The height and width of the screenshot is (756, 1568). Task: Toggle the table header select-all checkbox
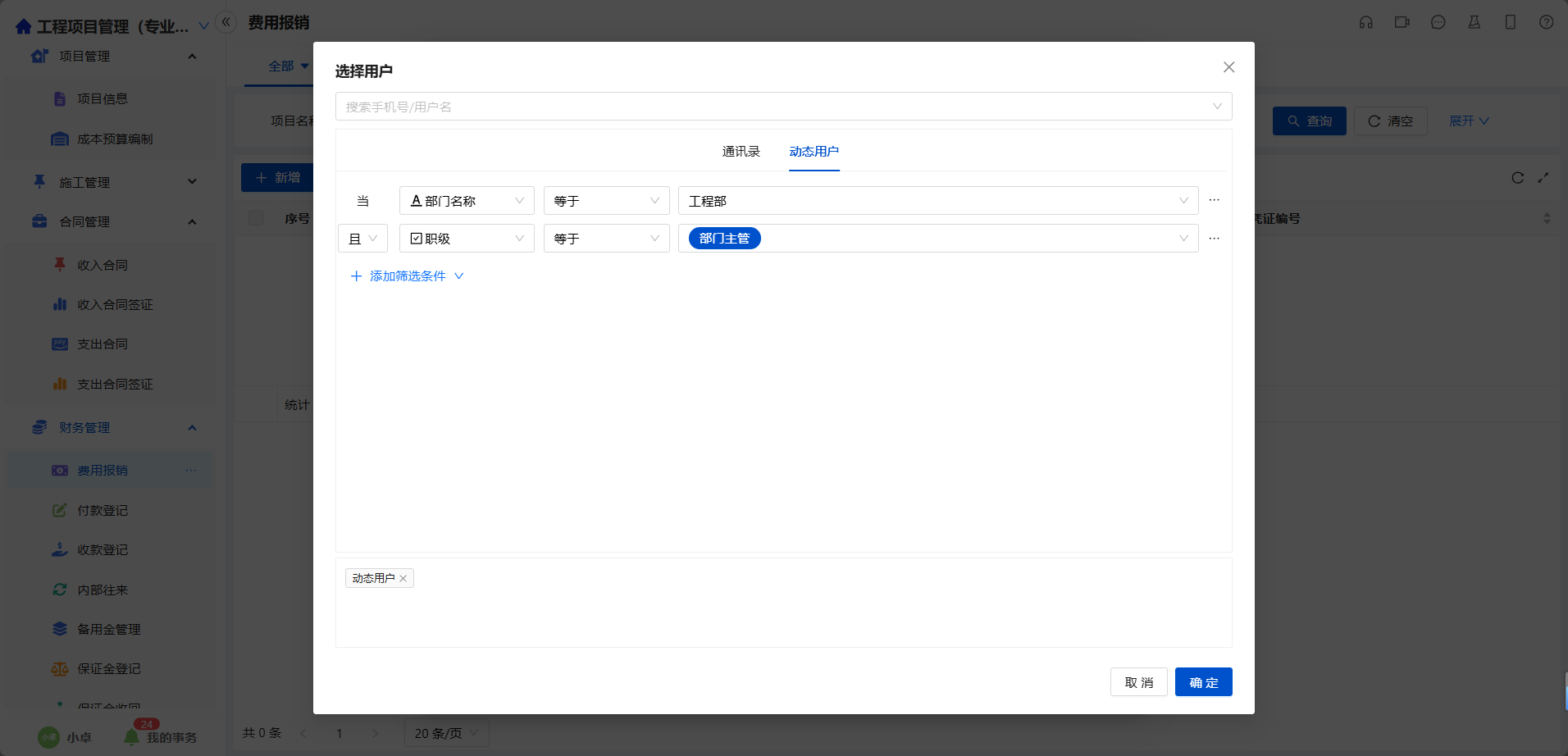pos(256,218)
